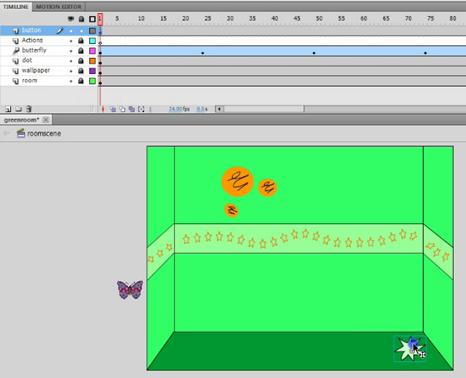Toggle lock on the wallpaper layer
This screenshot has width=466, height=378.
[x=81, y=71]
